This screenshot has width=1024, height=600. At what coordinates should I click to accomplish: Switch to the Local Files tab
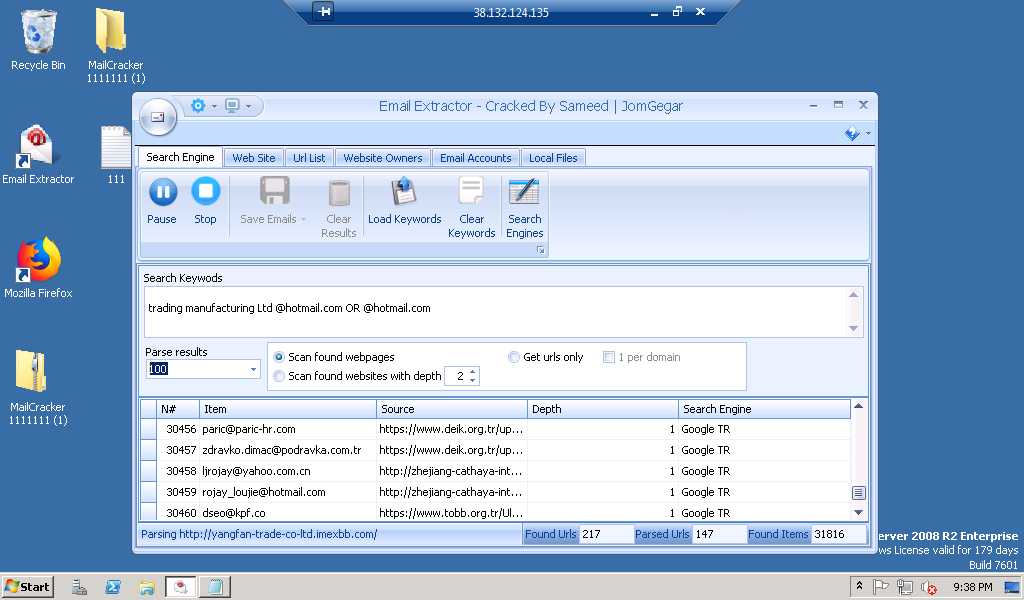point(553,158)
